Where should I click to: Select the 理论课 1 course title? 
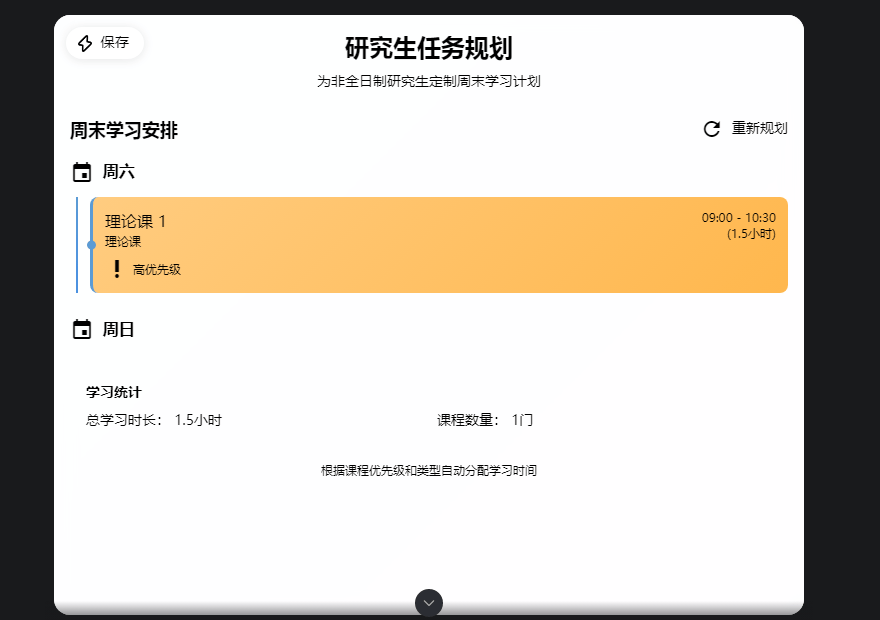pos(136,221)
